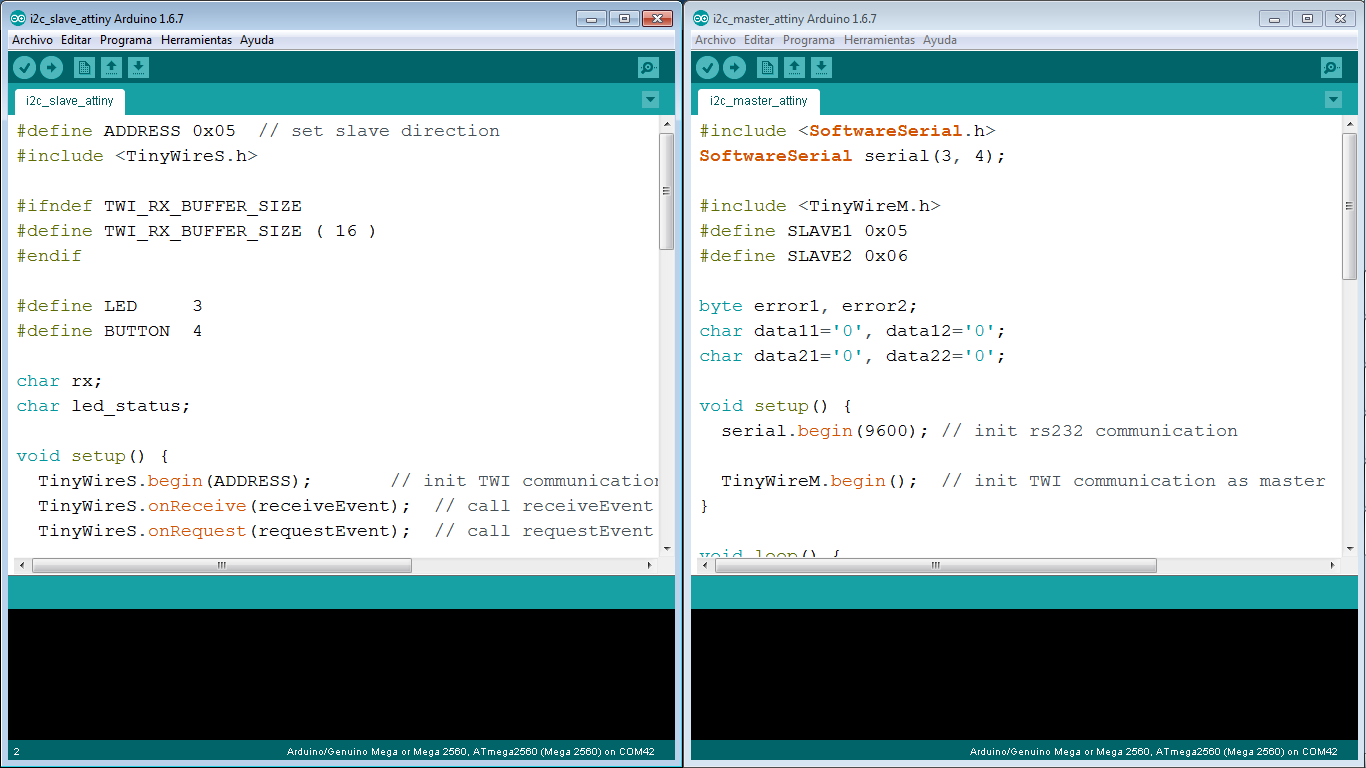
Task: Create new sketch in i2c_slave_attiny window
Action: click(x=85, y=67)
